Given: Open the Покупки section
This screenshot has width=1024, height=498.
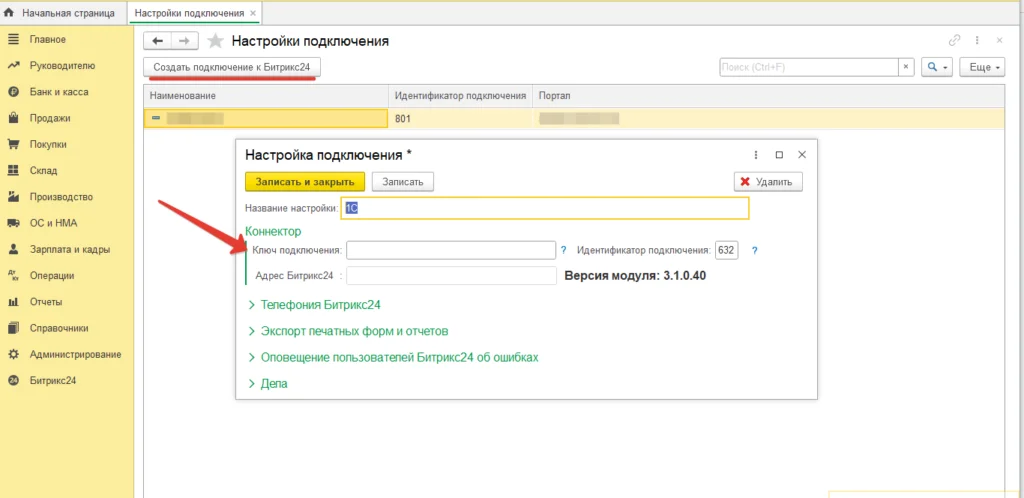Looking at the screenshot, I should point(48,144).
